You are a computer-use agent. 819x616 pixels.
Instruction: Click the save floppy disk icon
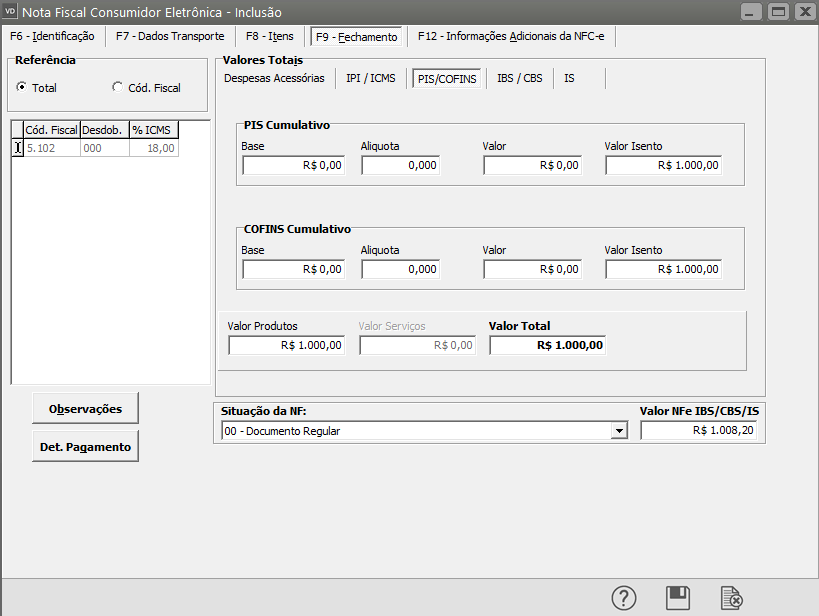pyautogui.click(x=678, y=598)
